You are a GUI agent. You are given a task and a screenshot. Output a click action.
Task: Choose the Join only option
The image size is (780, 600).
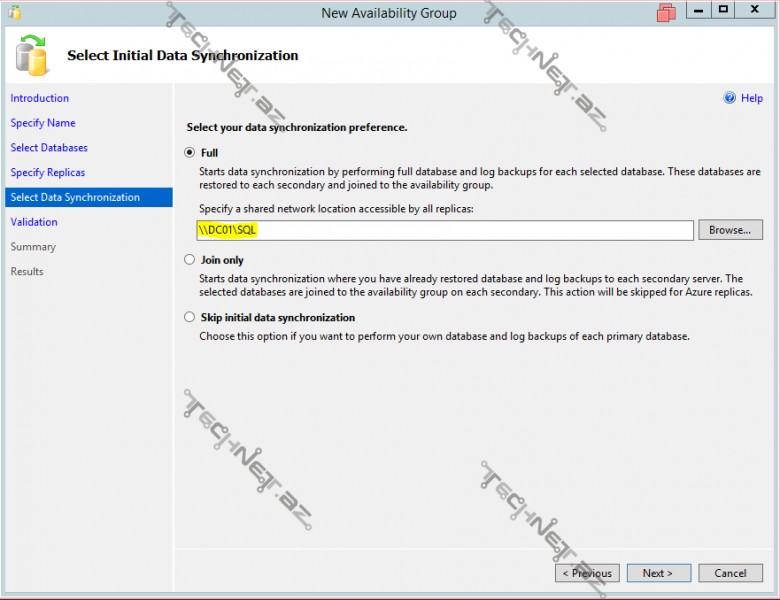(190, 260)
